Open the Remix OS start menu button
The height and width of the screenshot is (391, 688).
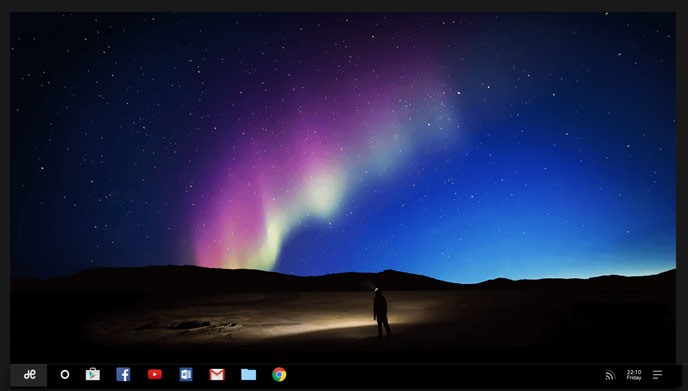[x=29, y=375]
